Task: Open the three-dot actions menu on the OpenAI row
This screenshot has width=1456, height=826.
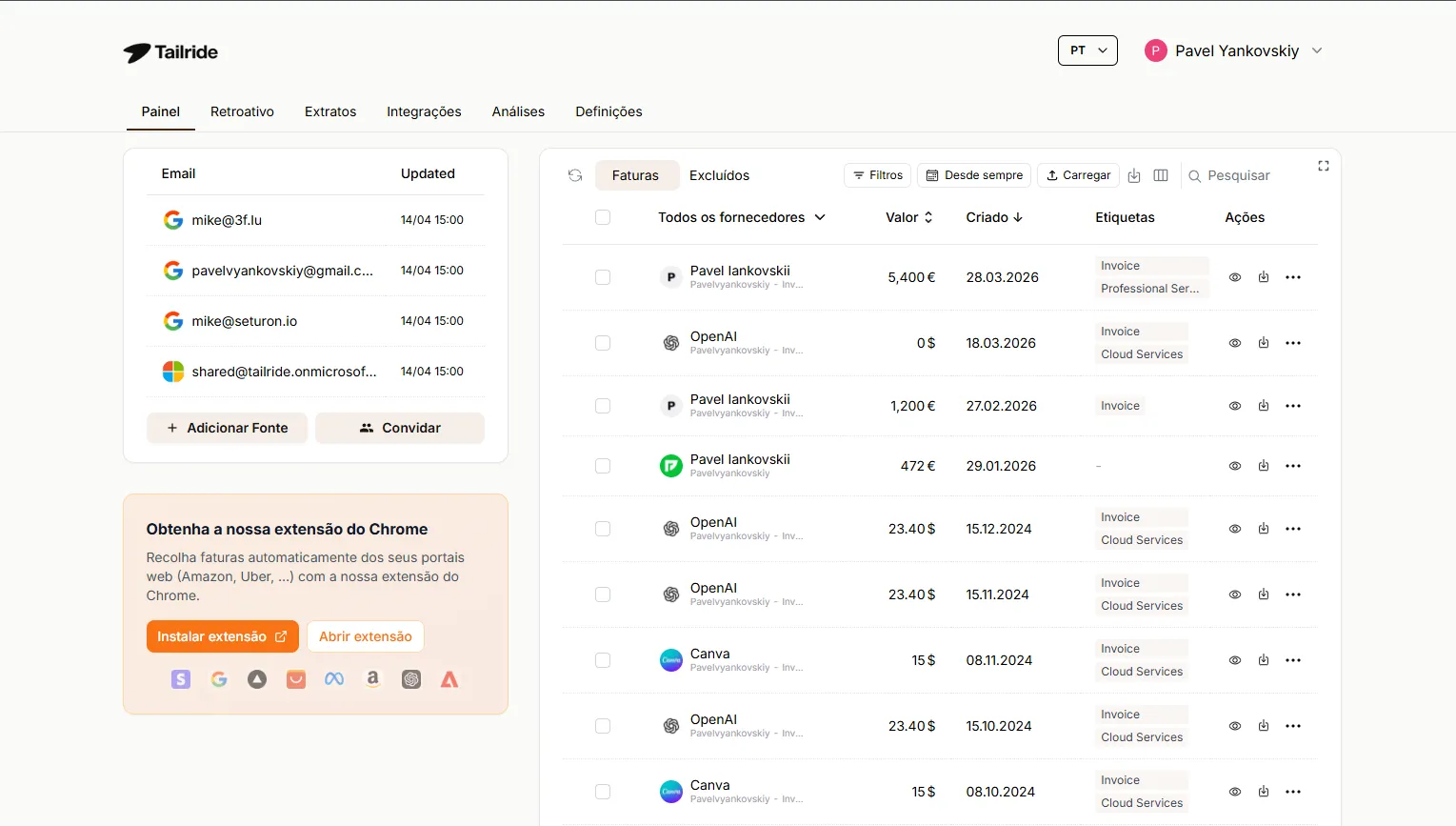Action: pyautogui.click(x=1293, y=342)
